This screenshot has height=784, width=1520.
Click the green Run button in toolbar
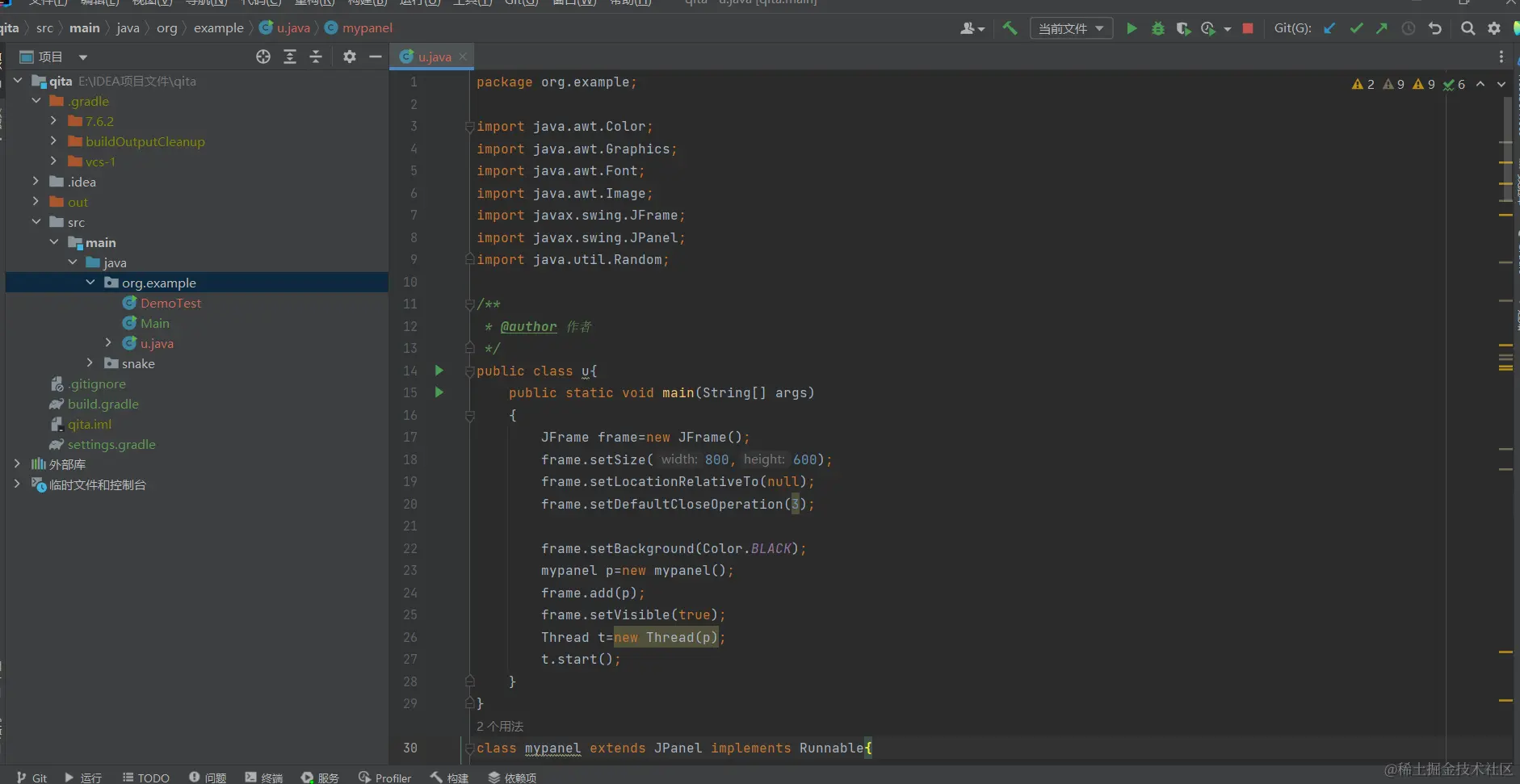point(1132,28)
